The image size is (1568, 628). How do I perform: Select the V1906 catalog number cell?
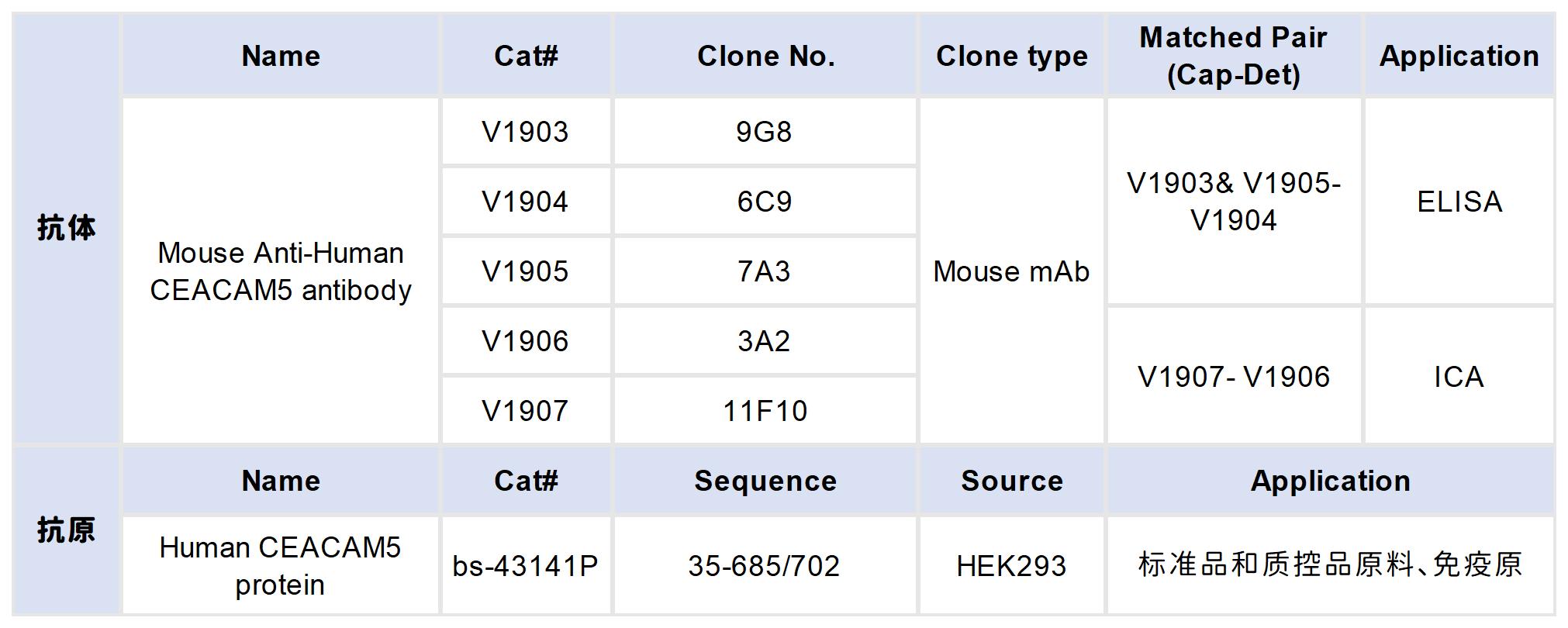(x=525, y=341)
